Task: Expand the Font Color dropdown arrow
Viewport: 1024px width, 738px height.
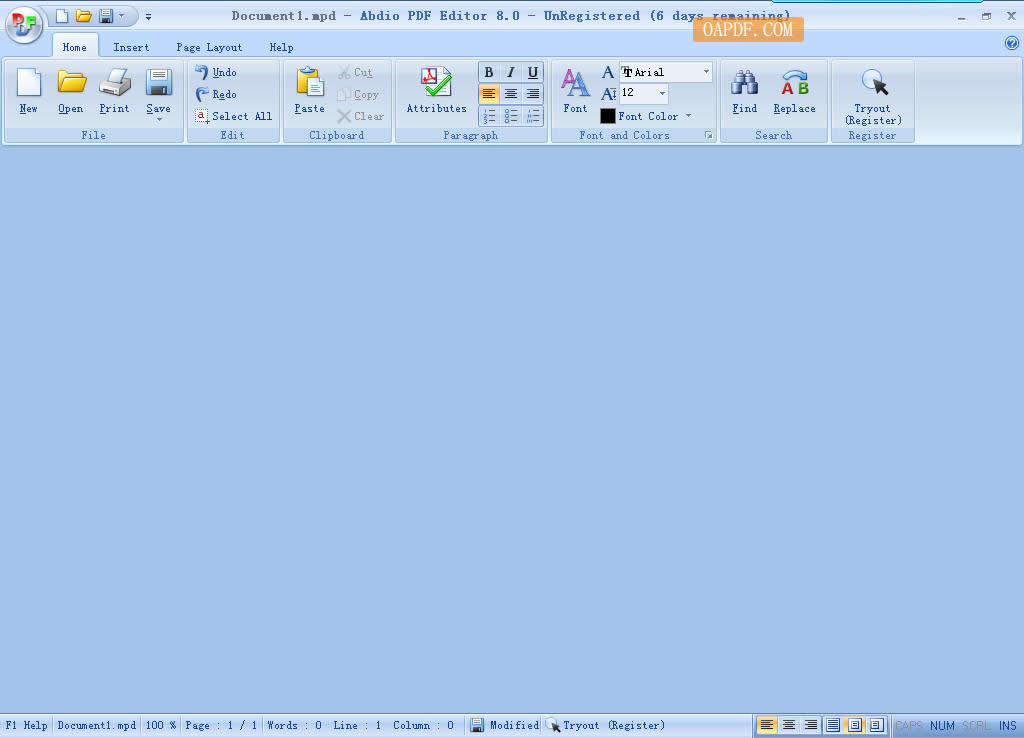Action: coord(688,116)
